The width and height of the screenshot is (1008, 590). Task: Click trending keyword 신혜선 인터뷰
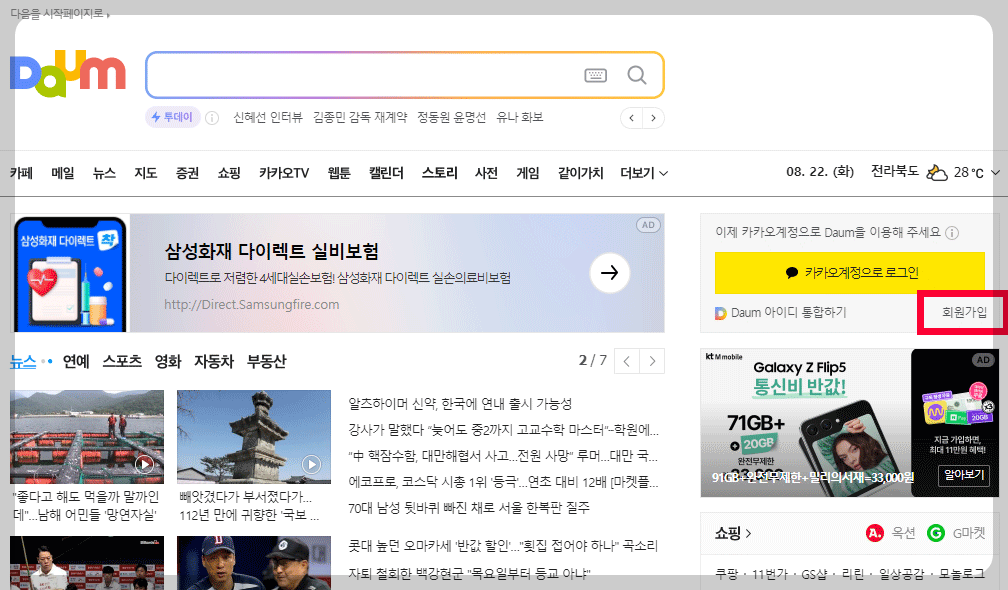[x=267, y=118]
